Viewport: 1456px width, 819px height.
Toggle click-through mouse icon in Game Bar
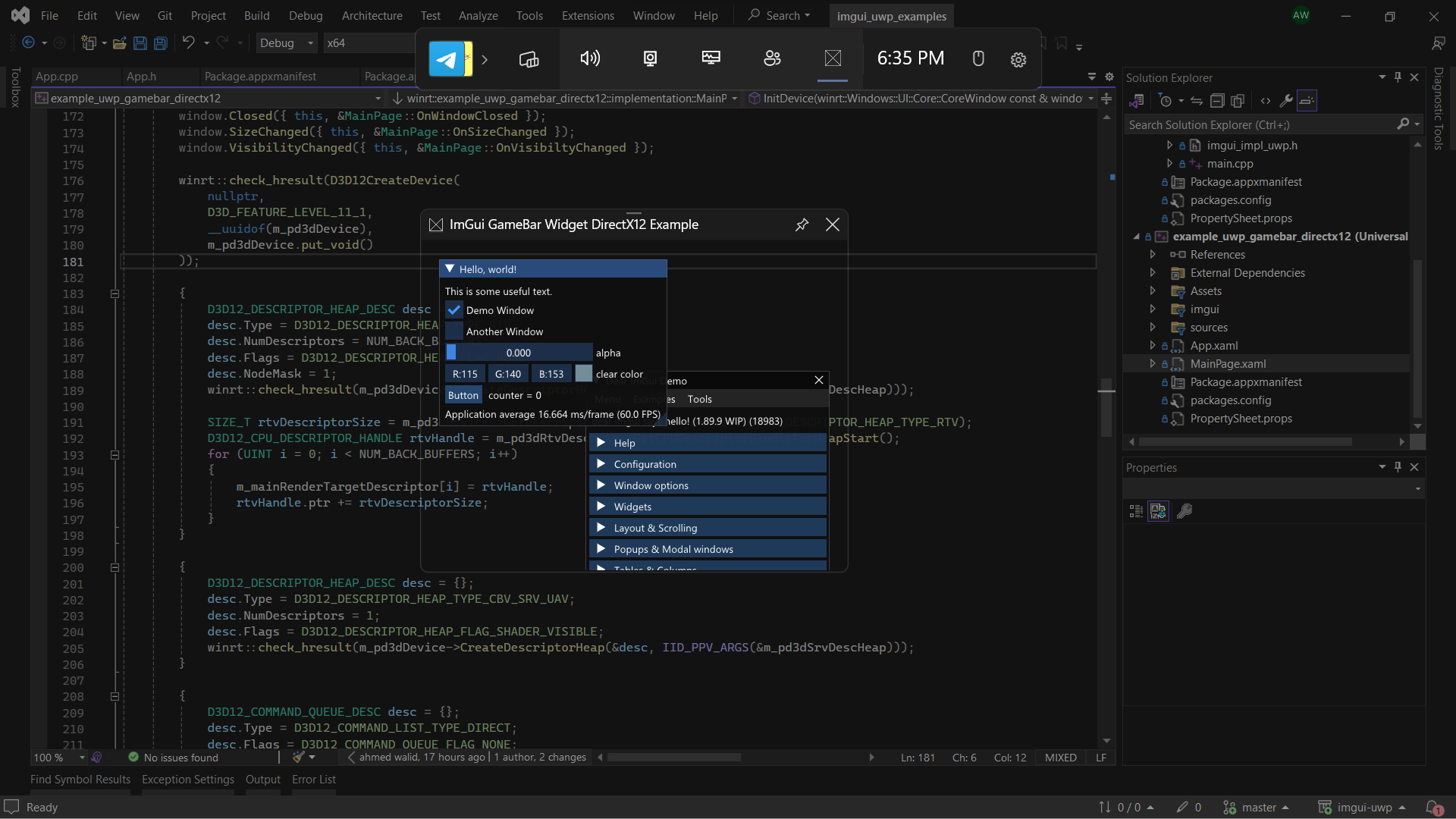(978, 58)
